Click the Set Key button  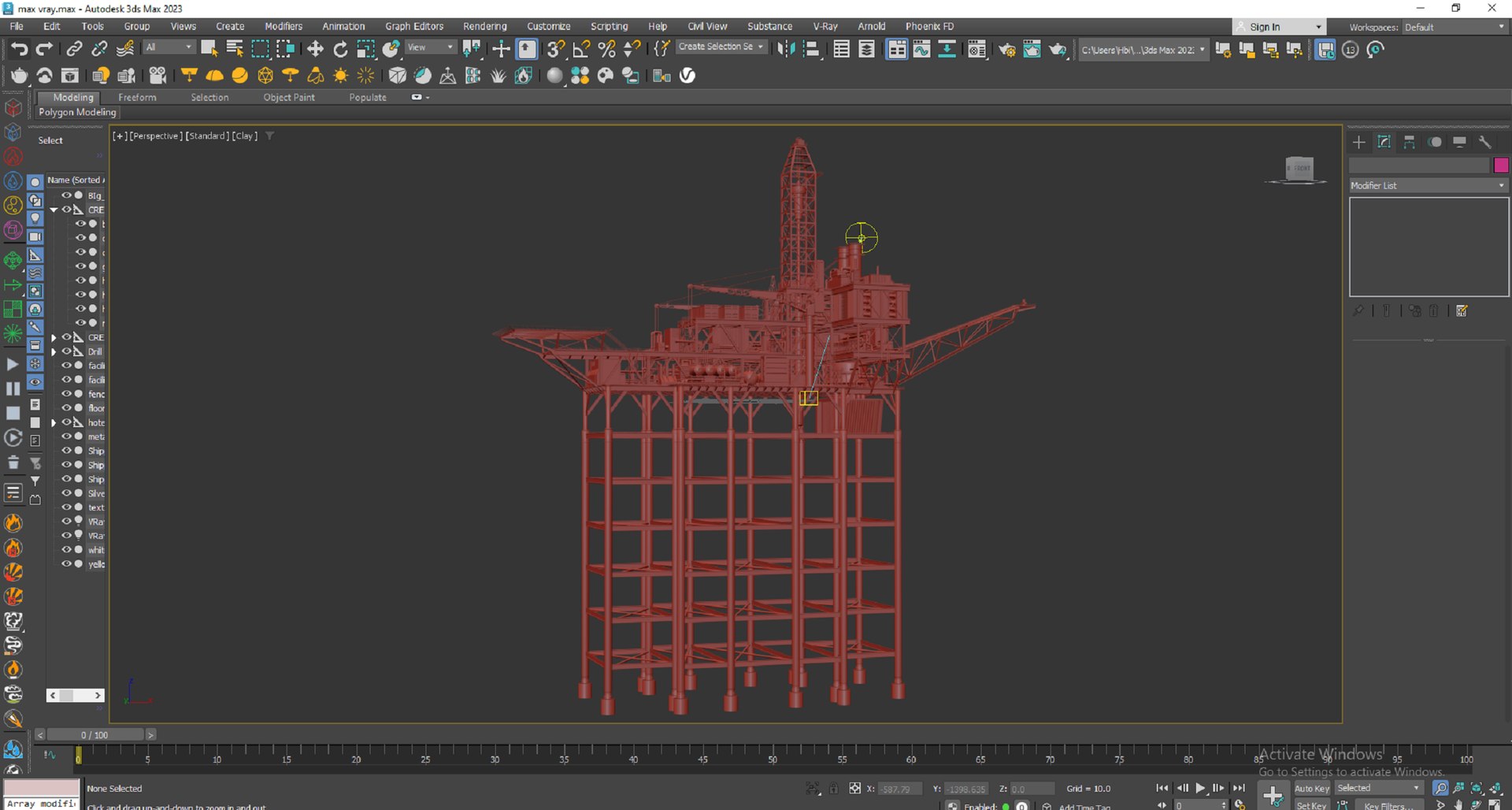pyautogui.click(x=1312, y=804)
